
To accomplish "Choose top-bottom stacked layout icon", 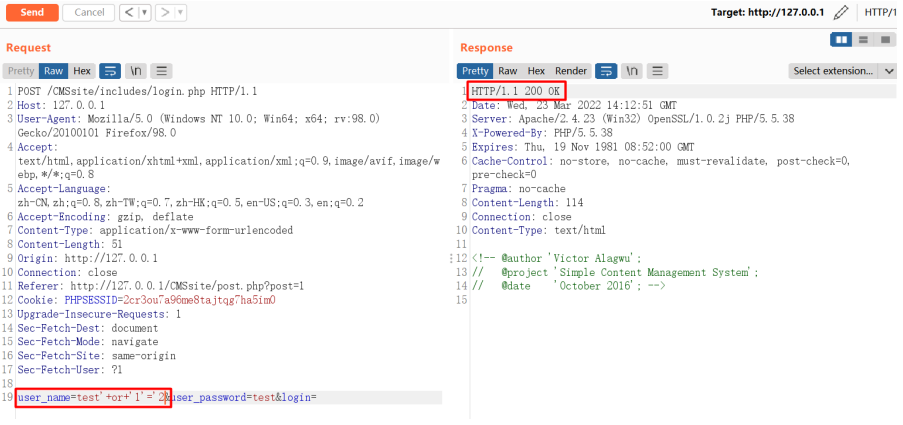I will [x=863, y=40].
